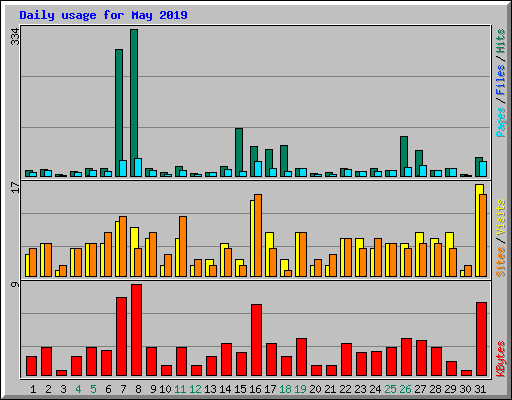
Task: Click day label 17 on x-axis
Action: click(x=270, y=389)
